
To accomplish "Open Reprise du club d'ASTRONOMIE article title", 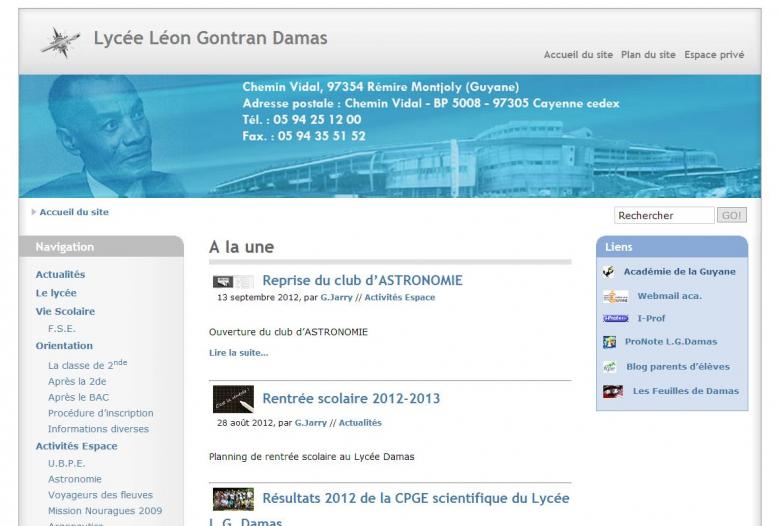I will pos(362,280).
